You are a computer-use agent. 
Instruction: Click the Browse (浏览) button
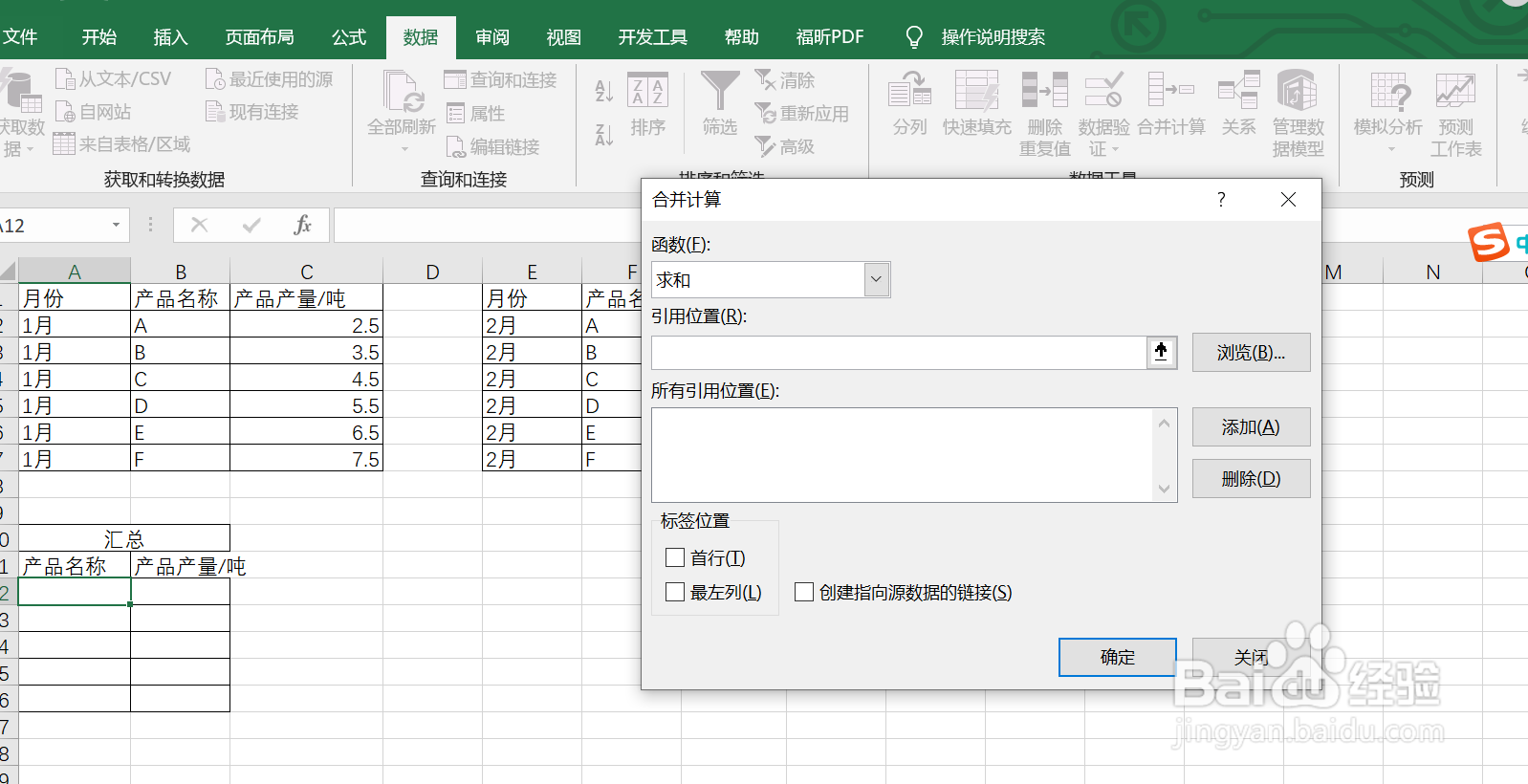[x=1250, y=353]
